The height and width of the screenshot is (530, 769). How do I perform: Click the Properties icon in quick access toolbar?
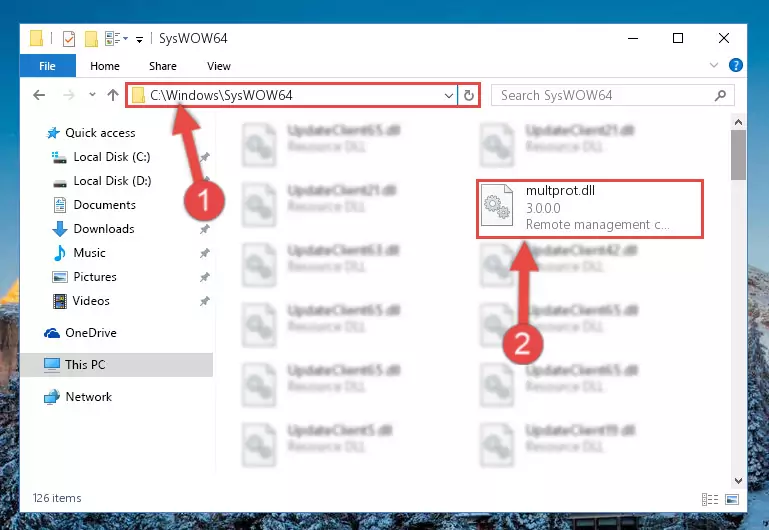click(69, 38)
